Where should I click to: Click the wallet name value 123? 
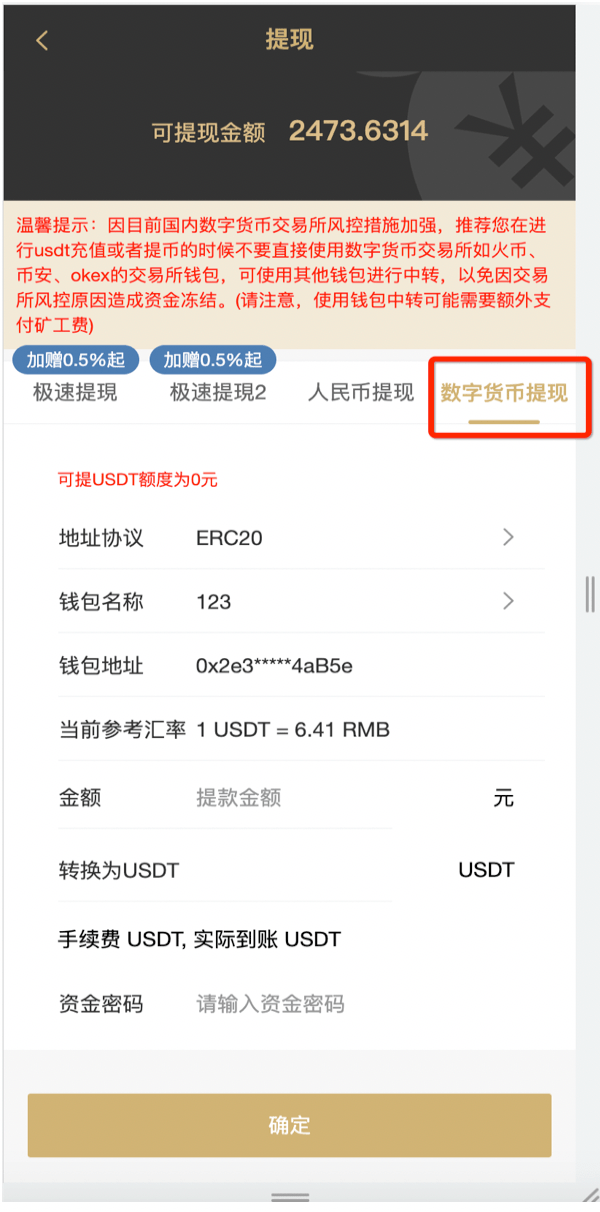(x=213, y=602)
